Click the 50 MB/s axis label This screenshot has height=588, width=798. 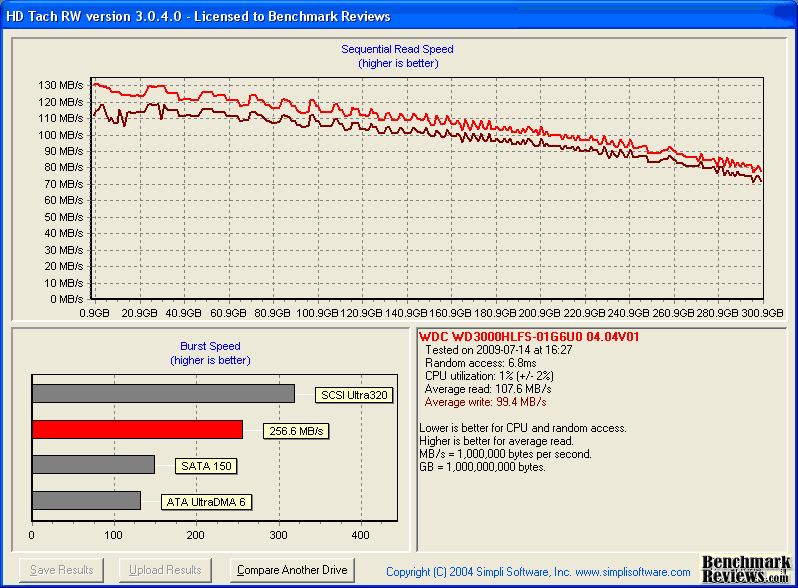[x=64, y=217]
